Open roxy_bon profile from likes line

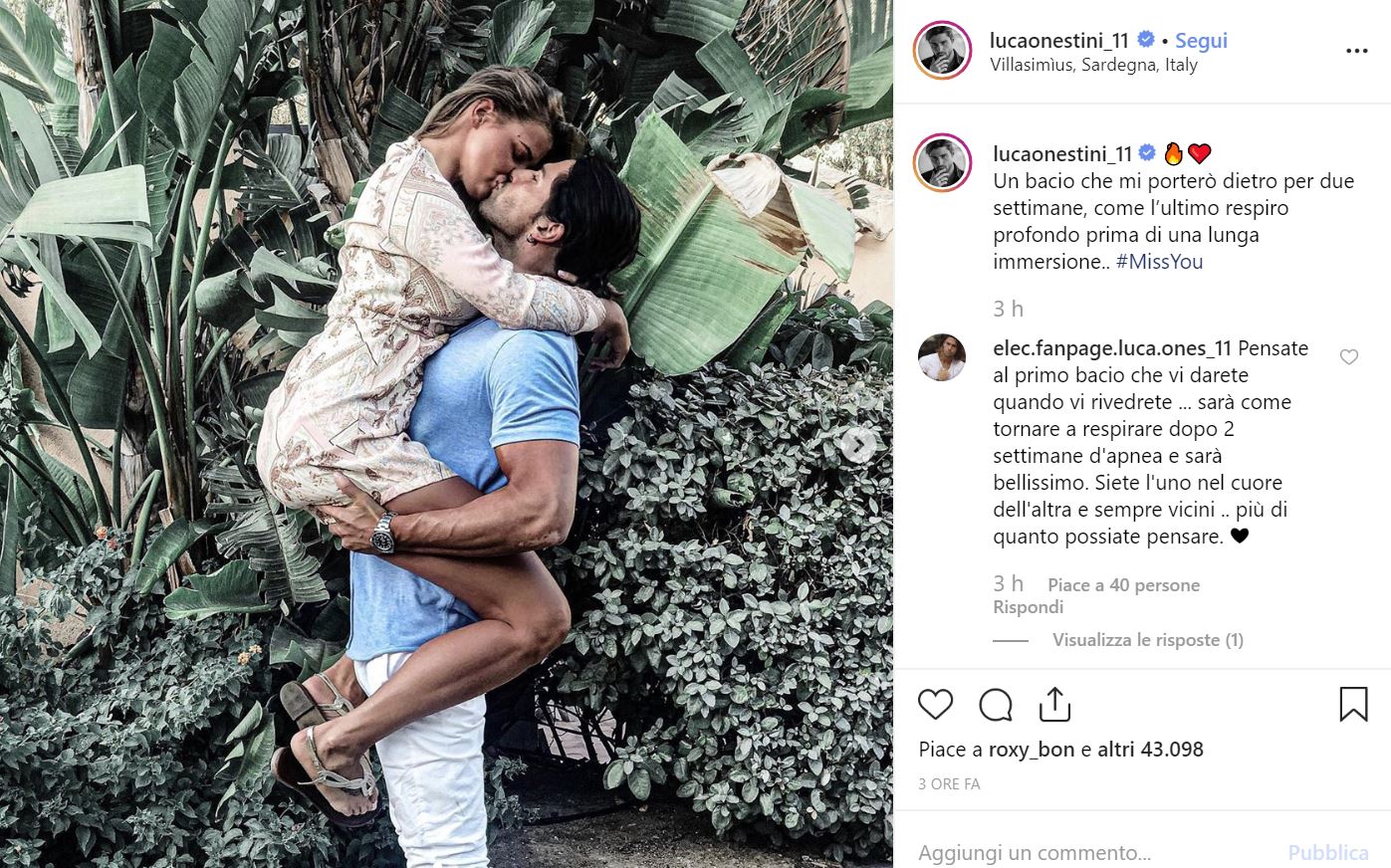(x=1032, y=750)
